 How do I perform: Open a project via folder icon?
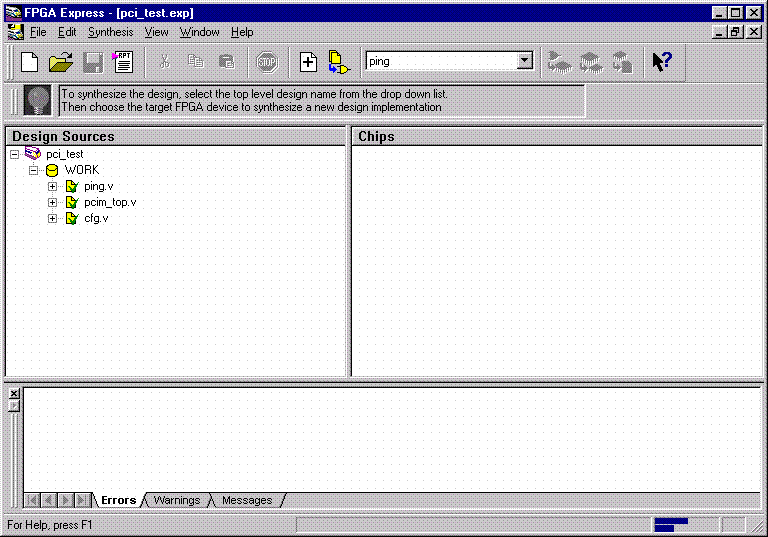pos(61,62)
